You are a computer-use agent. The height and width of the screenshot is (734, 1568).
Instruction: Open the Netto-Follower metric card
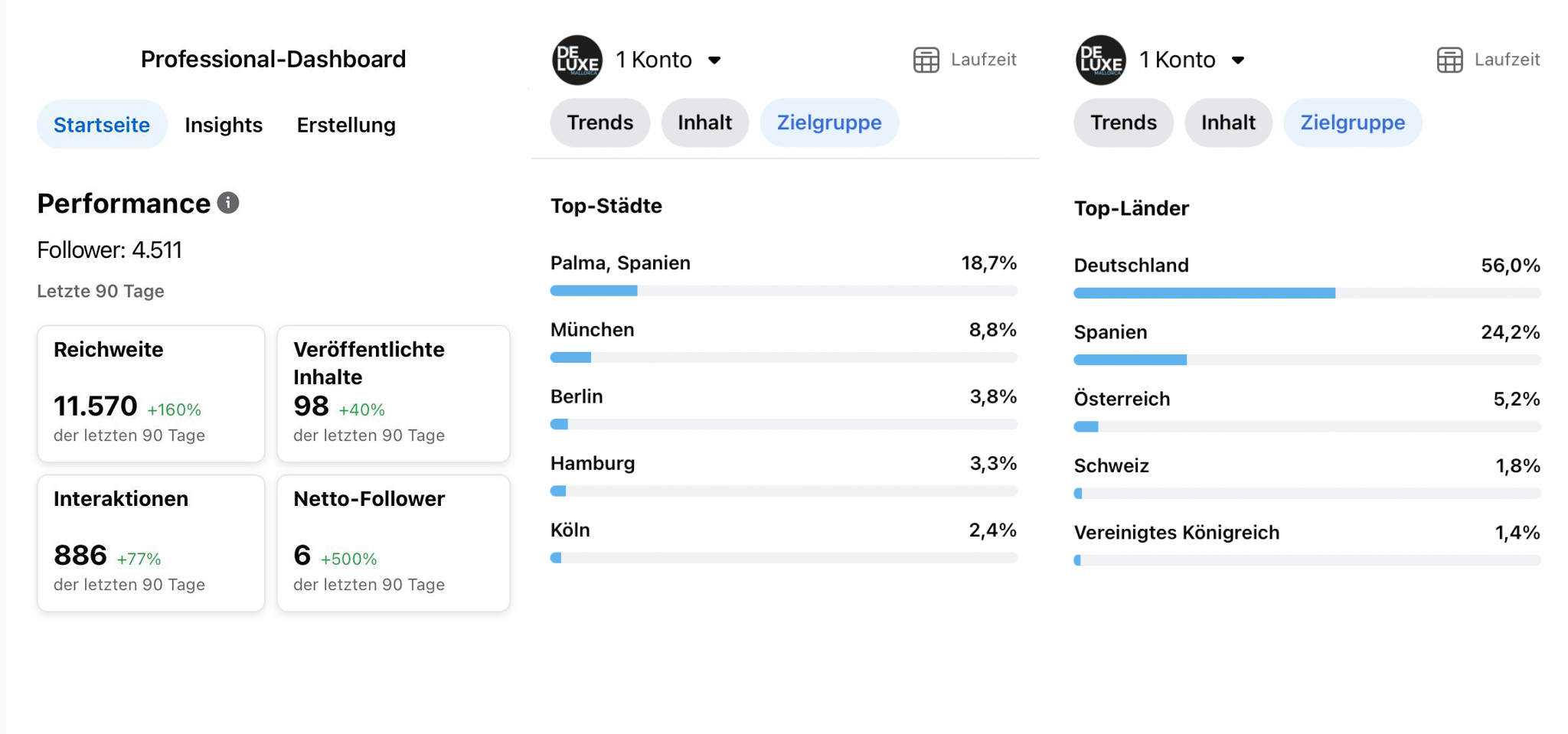(394, 543)
